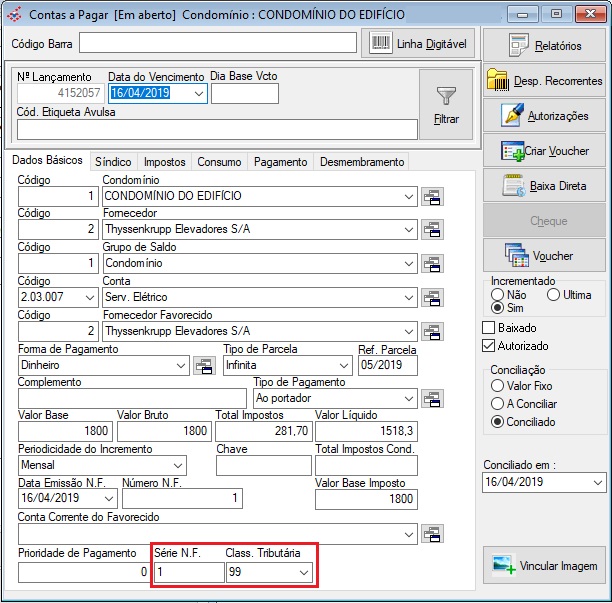Click the Chave input field

[x=264, y=465]
